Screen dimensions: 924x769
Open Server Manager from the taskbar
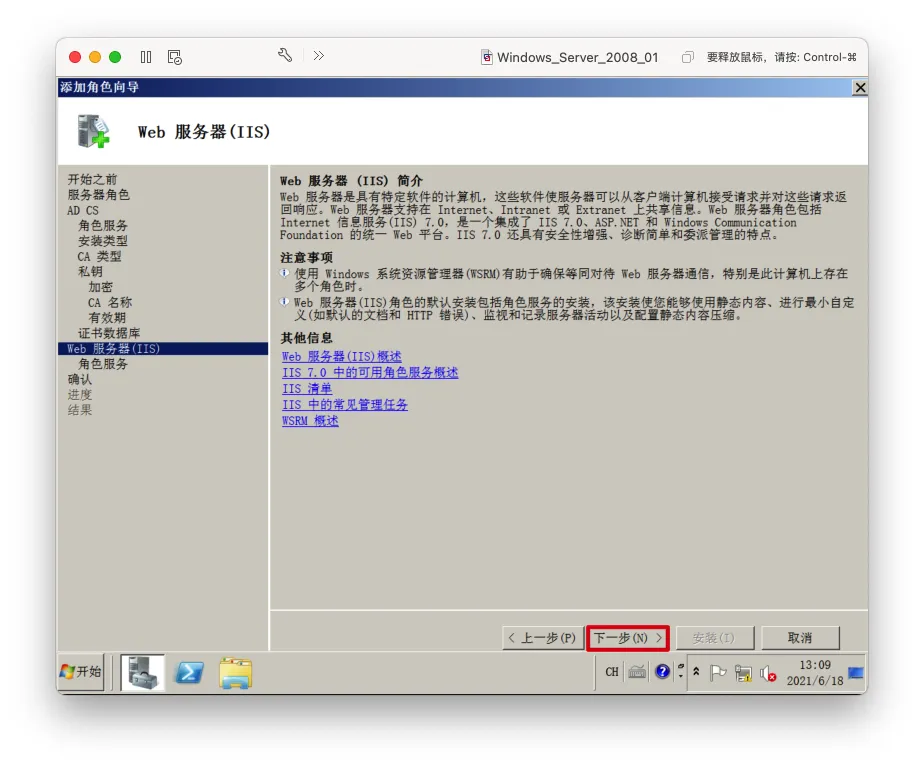[143, 672]
